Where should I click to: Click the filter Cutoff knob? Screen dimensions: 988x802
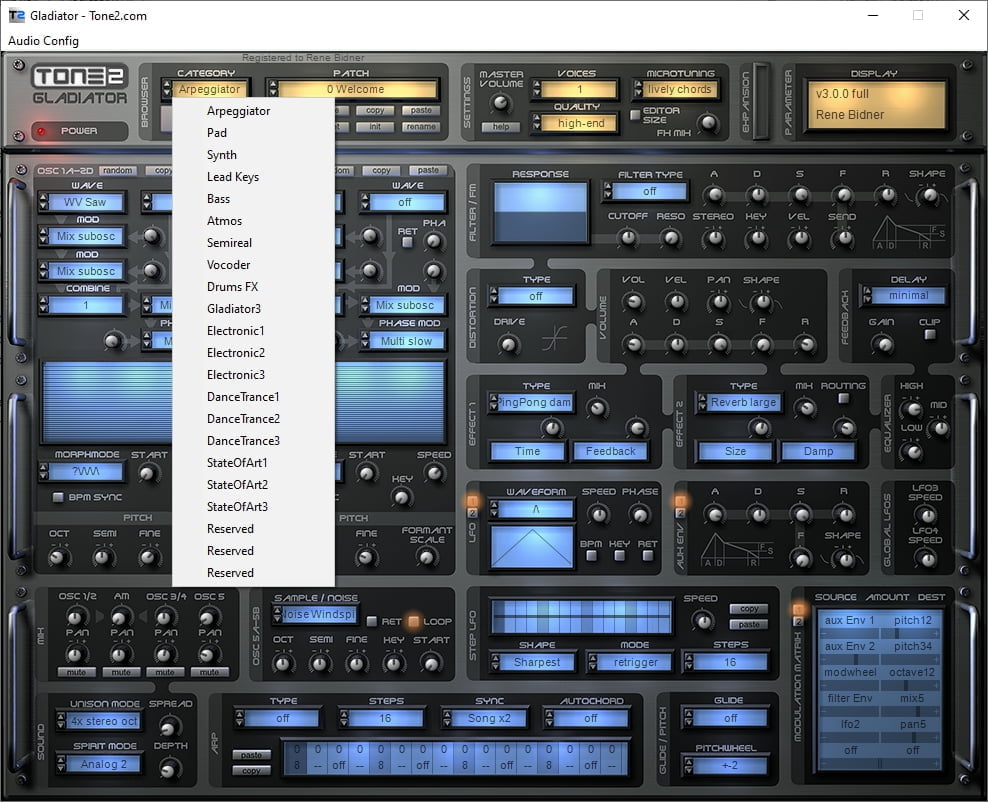coord(627,238)
